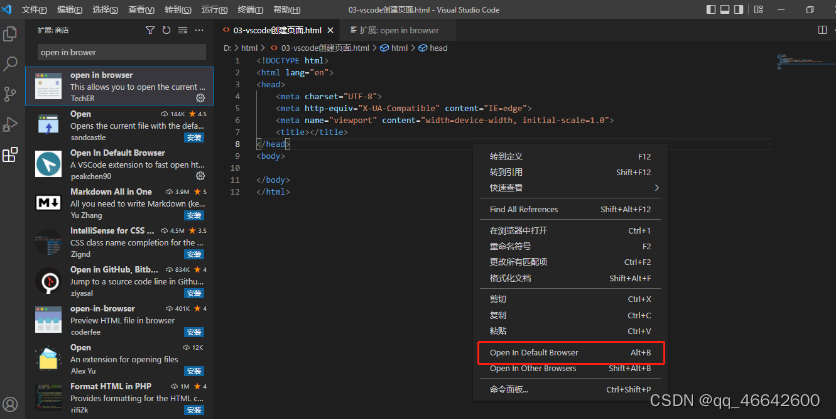Click the extensions search input field

[x=122, y=52]
